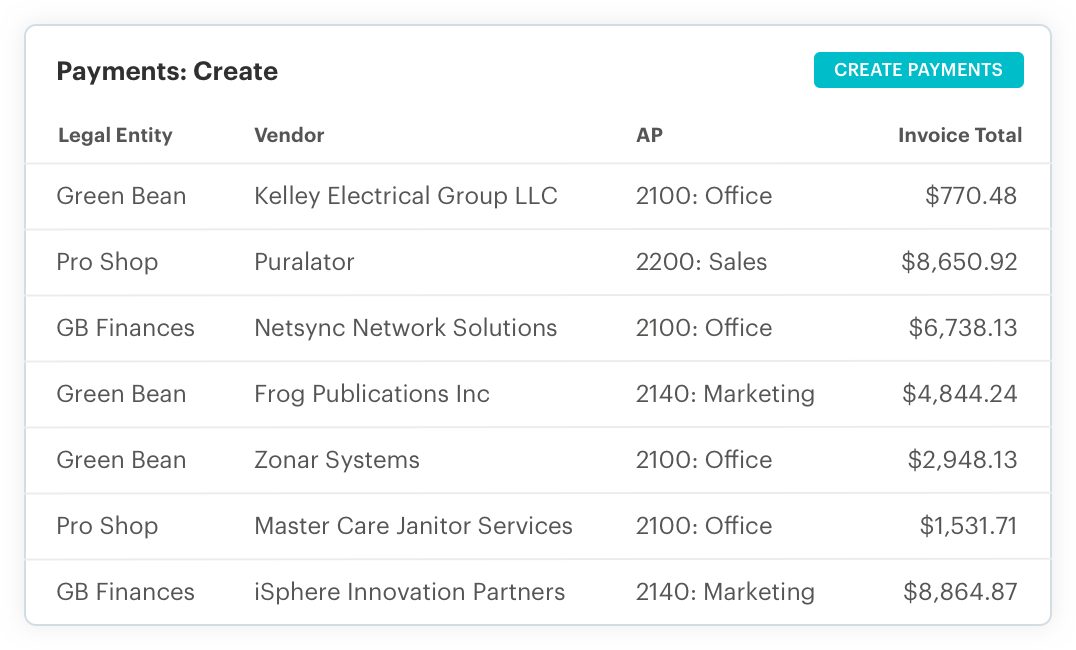Click the 2140: Marketing AP account for Frog Publications

(x=726, y=394)
